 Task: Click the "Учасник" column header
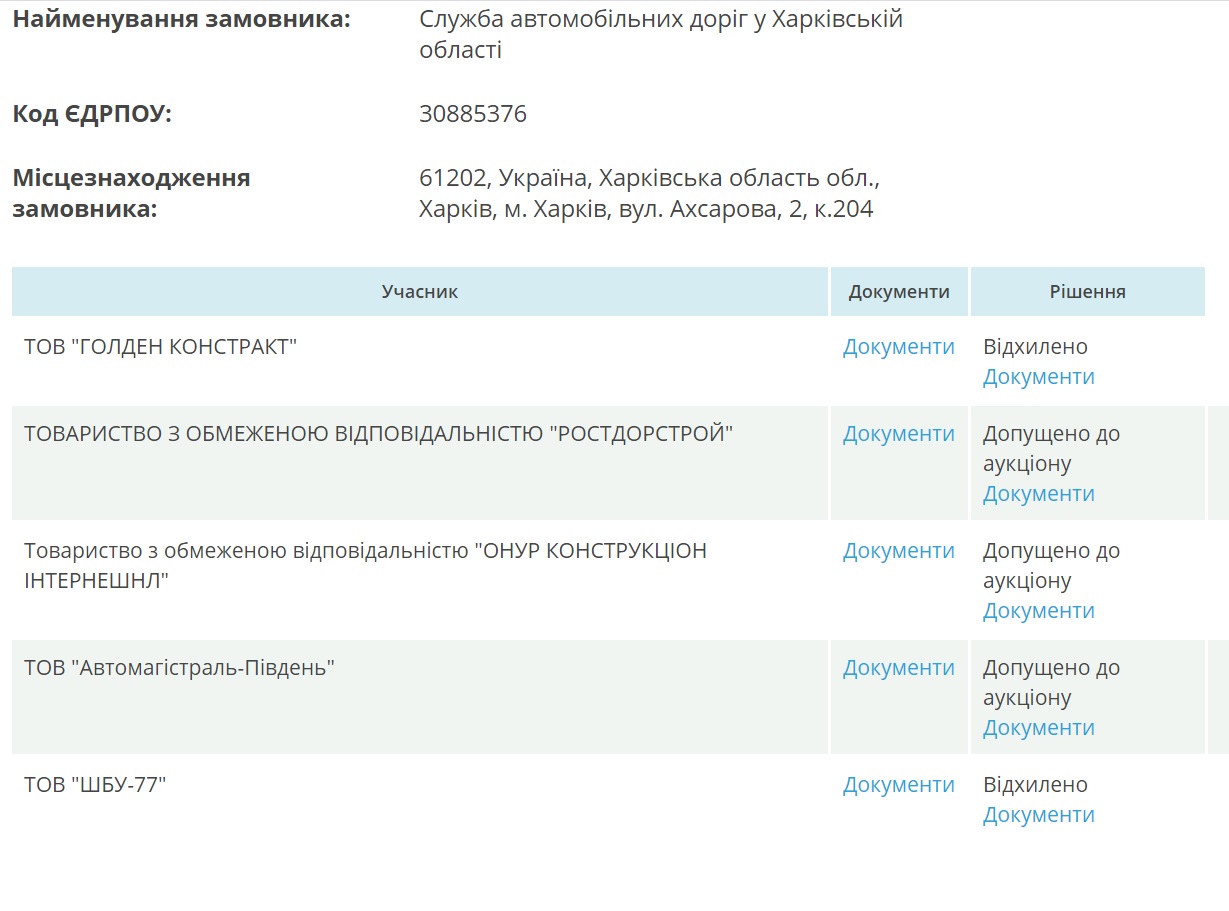(420, 292)
